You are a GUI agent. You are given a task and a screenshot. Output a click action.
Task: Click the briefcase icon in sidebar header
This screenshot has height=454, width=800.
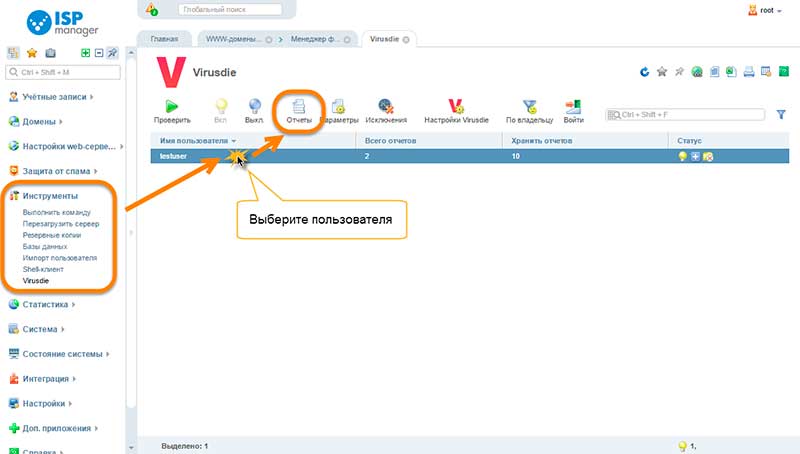[50, 53]
